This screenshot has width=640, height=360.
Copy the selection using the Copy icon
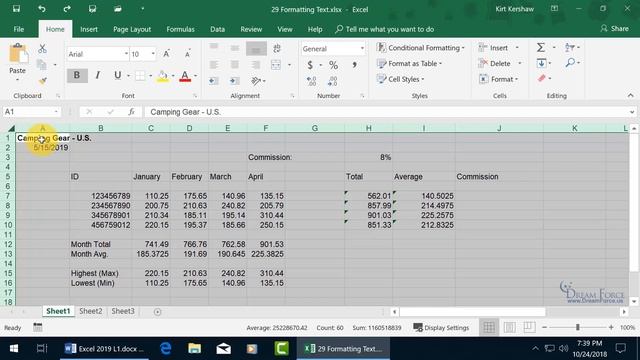[x=42, y=64]
